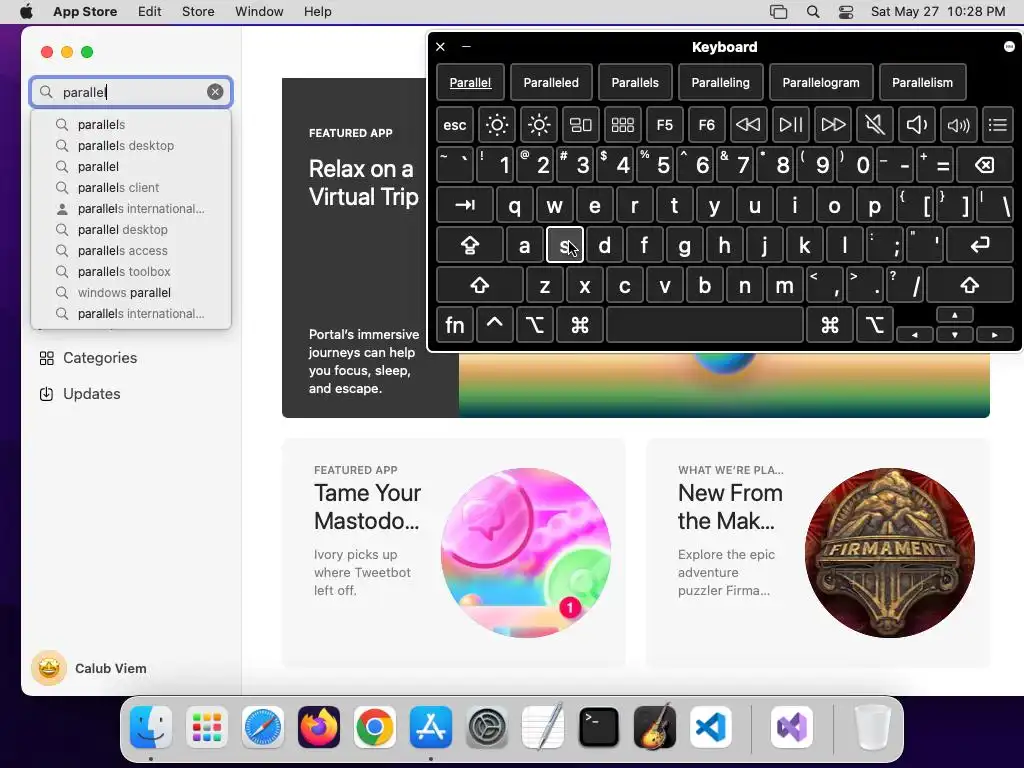Toggle the left option key
Image resolution: width=1024 pixels, height=768 pixels.
coord(535,325)
